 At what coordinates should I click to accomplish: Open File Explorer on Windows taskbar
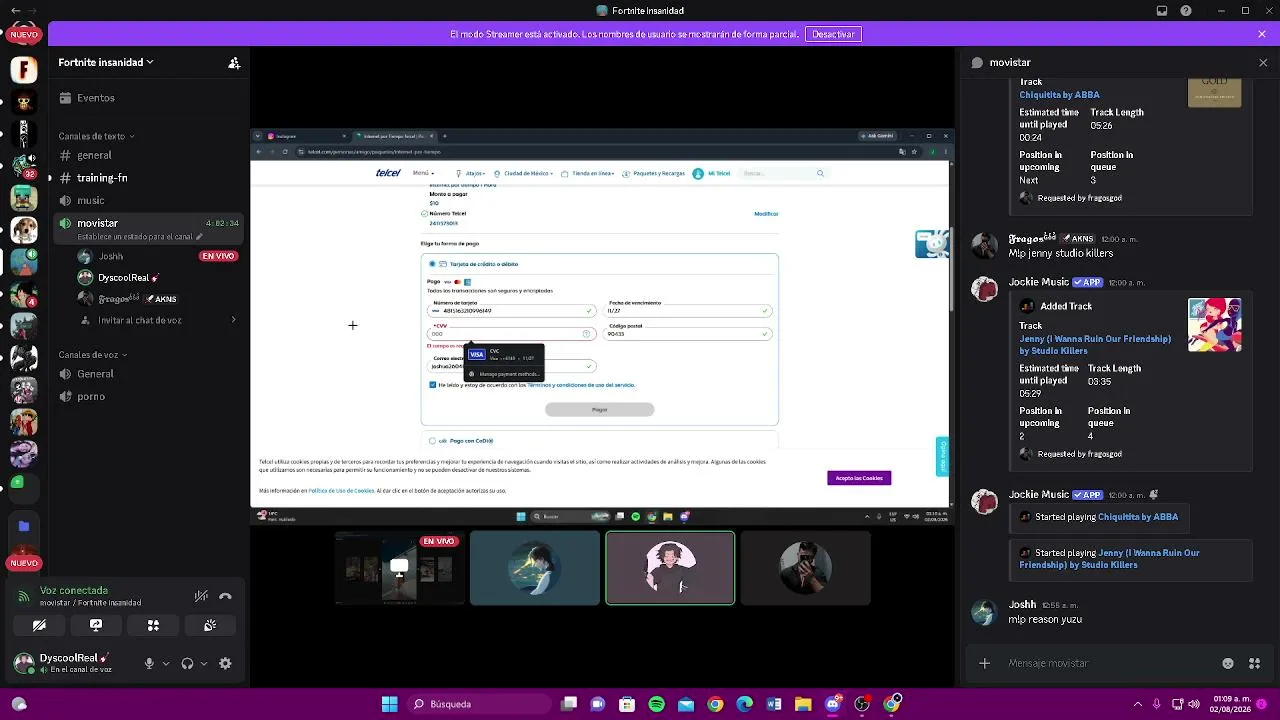803,704
